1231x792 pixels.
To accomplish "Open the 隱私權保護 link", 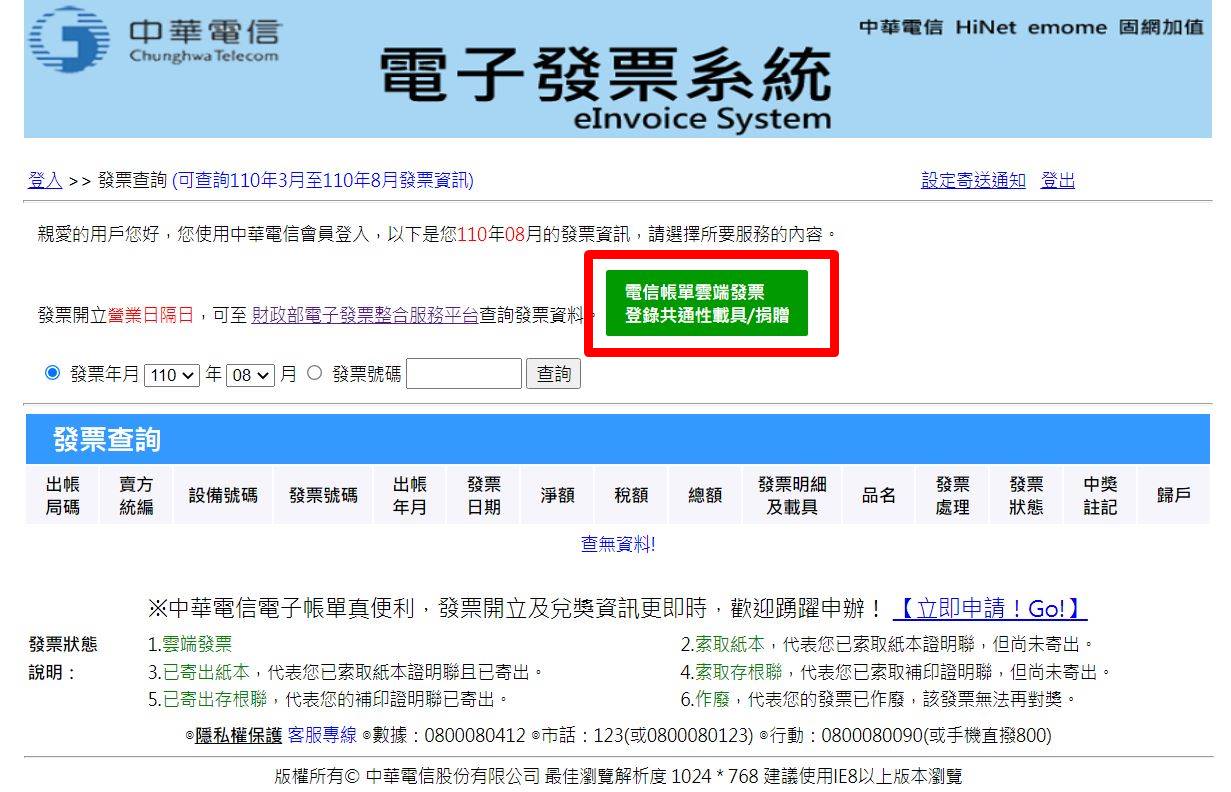I will tap(238, 735).
